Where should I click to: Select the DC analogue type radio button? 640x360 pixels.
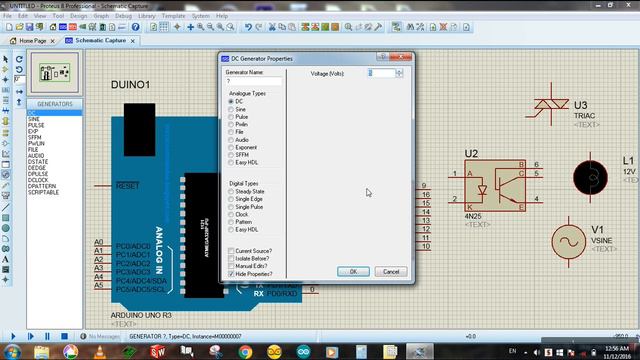(x=231, y=101)
